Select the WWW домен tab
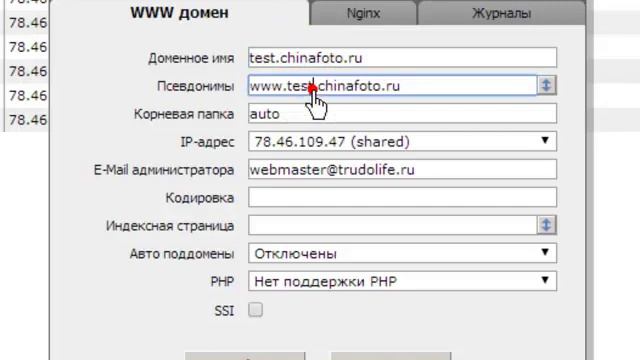Image resolution: width=640 pixels, height=360 pixels. point(179,13)
